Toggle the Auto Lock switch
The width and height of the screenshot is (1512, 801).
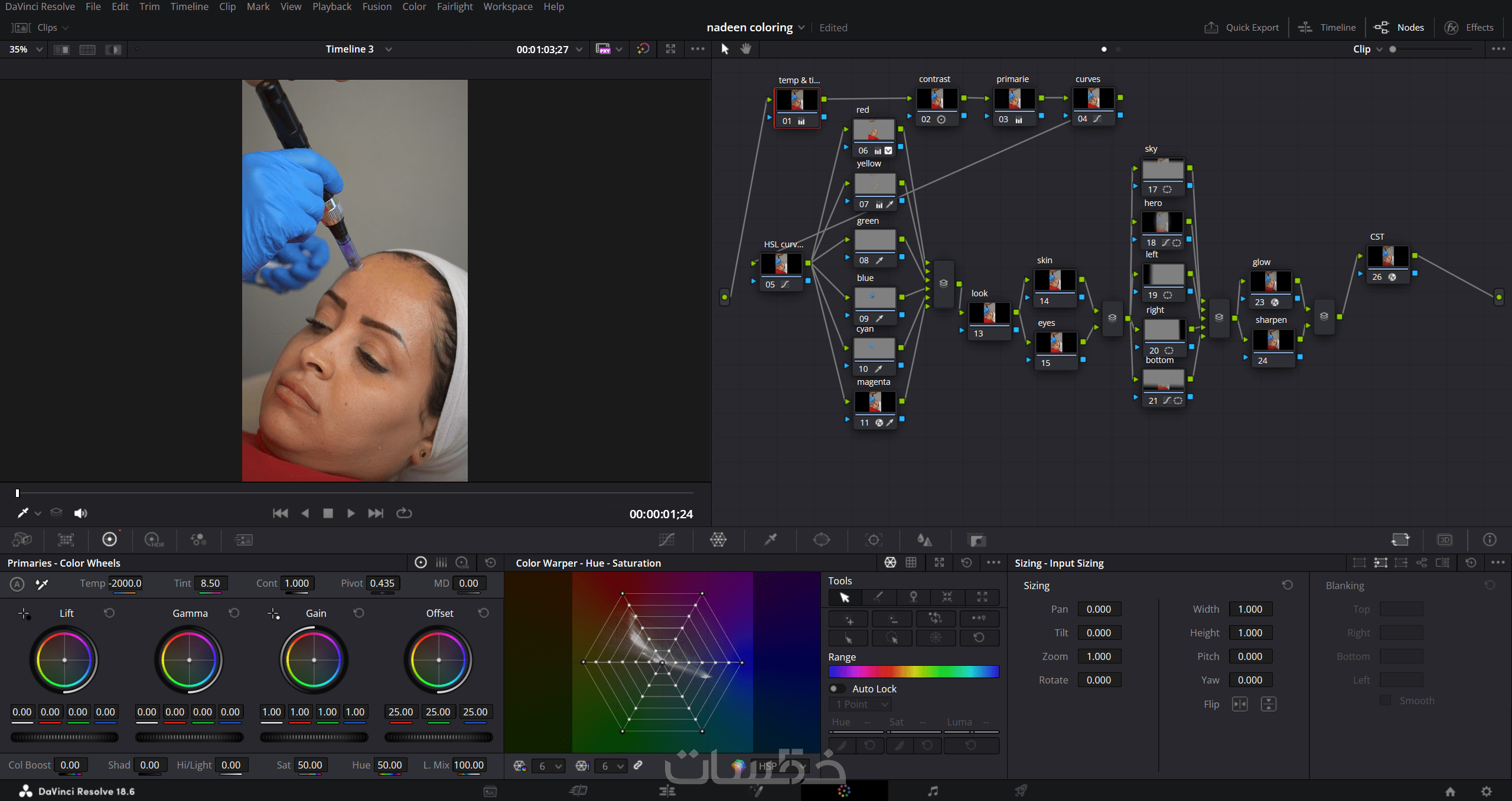coord(837,689)
